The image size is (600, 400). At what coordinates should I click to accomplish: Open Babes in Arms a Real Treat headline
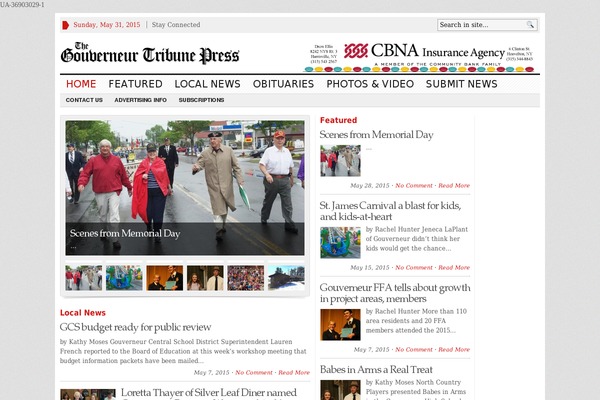376,369
